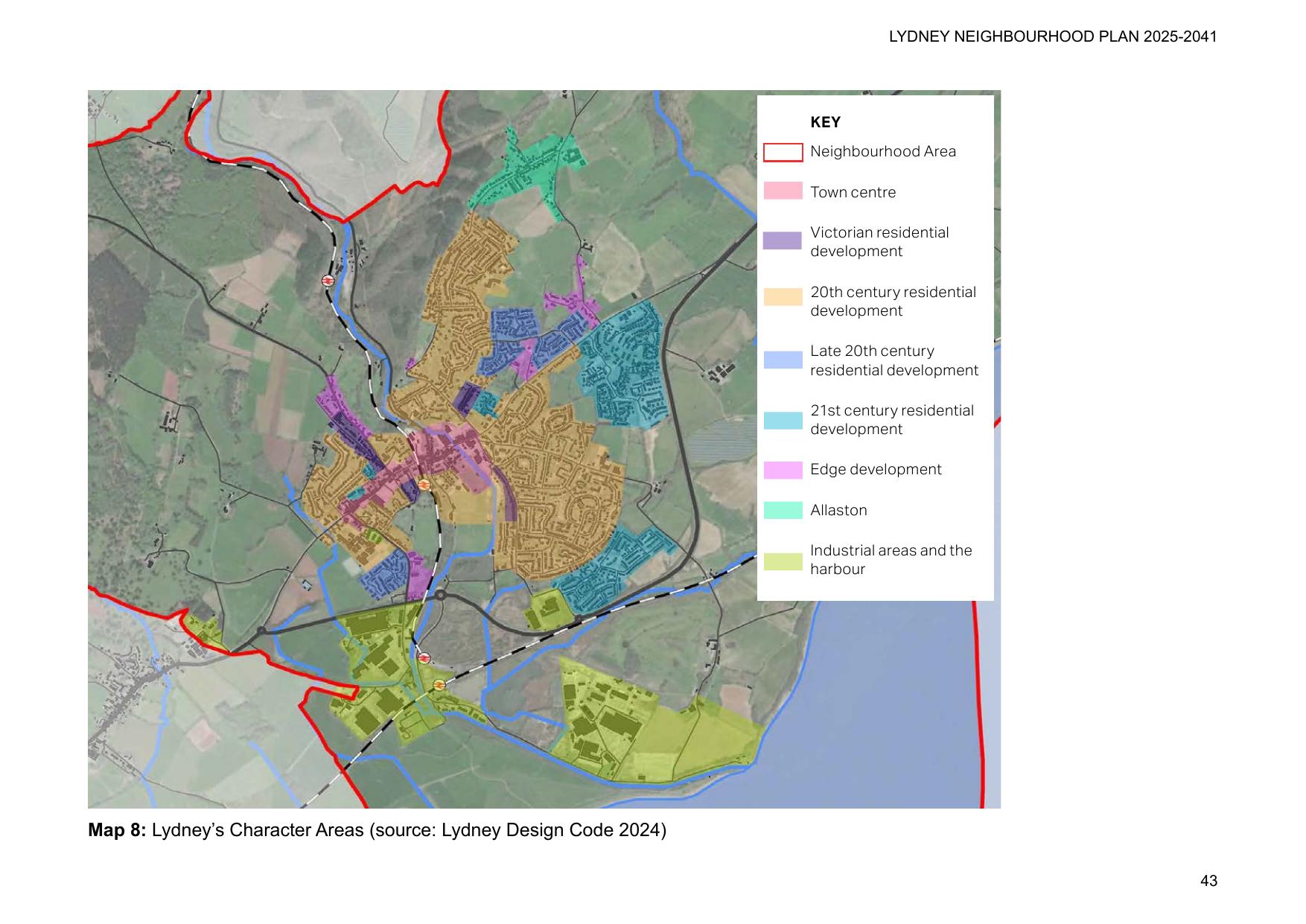This screenshot has width=1306, height=924.
Task: Click the 'Neighbourhood Area' legend label
Action: coord(883,151)
